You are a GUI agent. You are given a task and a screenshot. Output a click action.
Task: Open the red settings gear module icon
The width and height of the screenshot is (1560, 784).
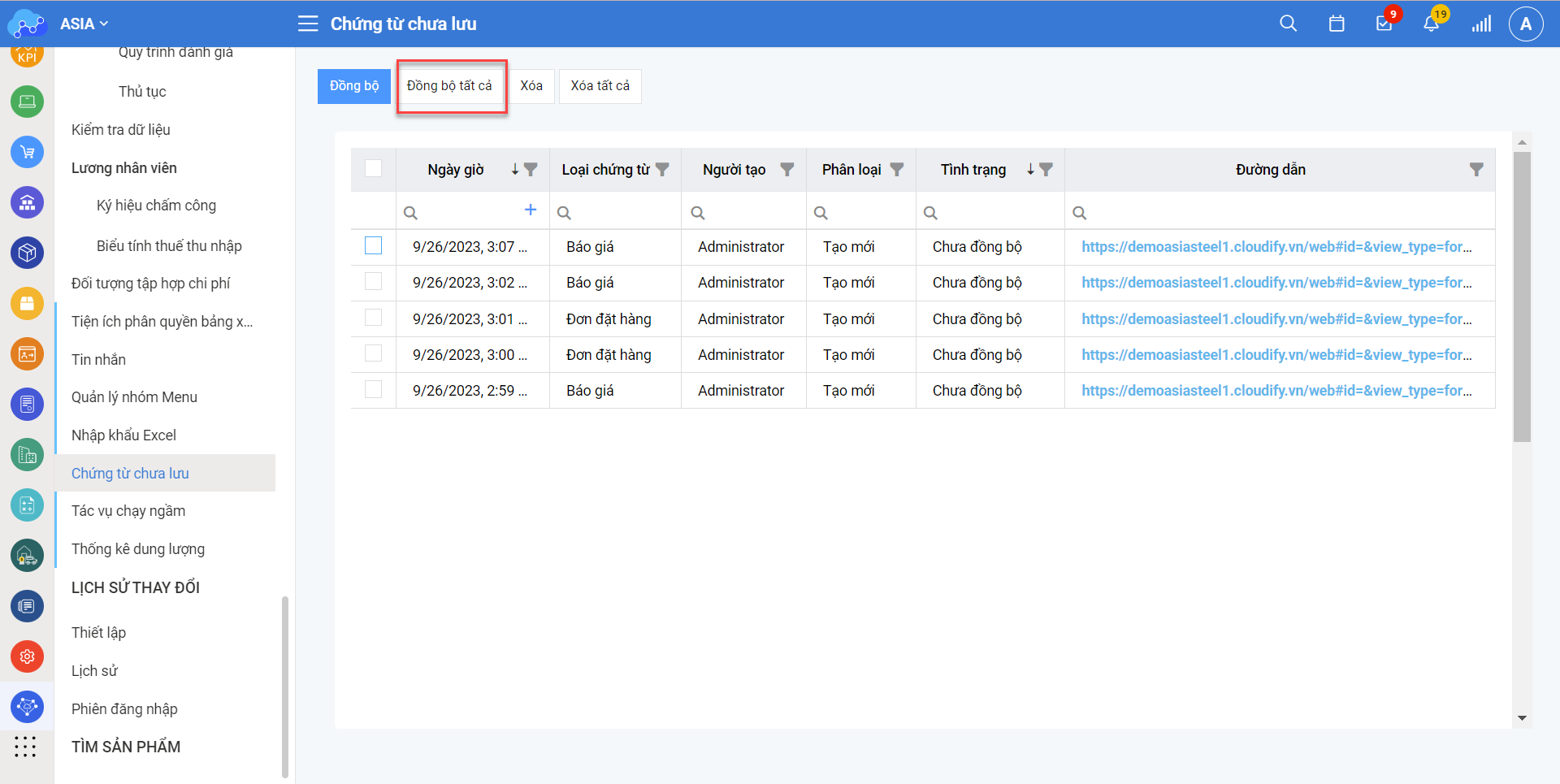tap(27, 656)
